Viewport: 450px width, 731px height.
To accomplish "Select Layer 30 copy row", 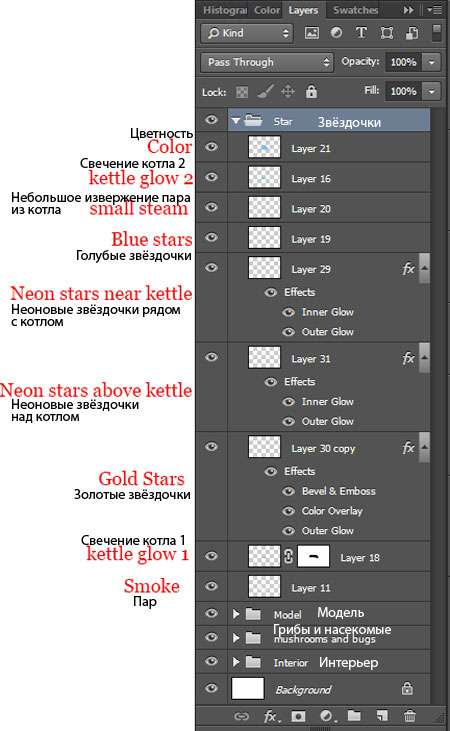I will [x=313, y=448].
